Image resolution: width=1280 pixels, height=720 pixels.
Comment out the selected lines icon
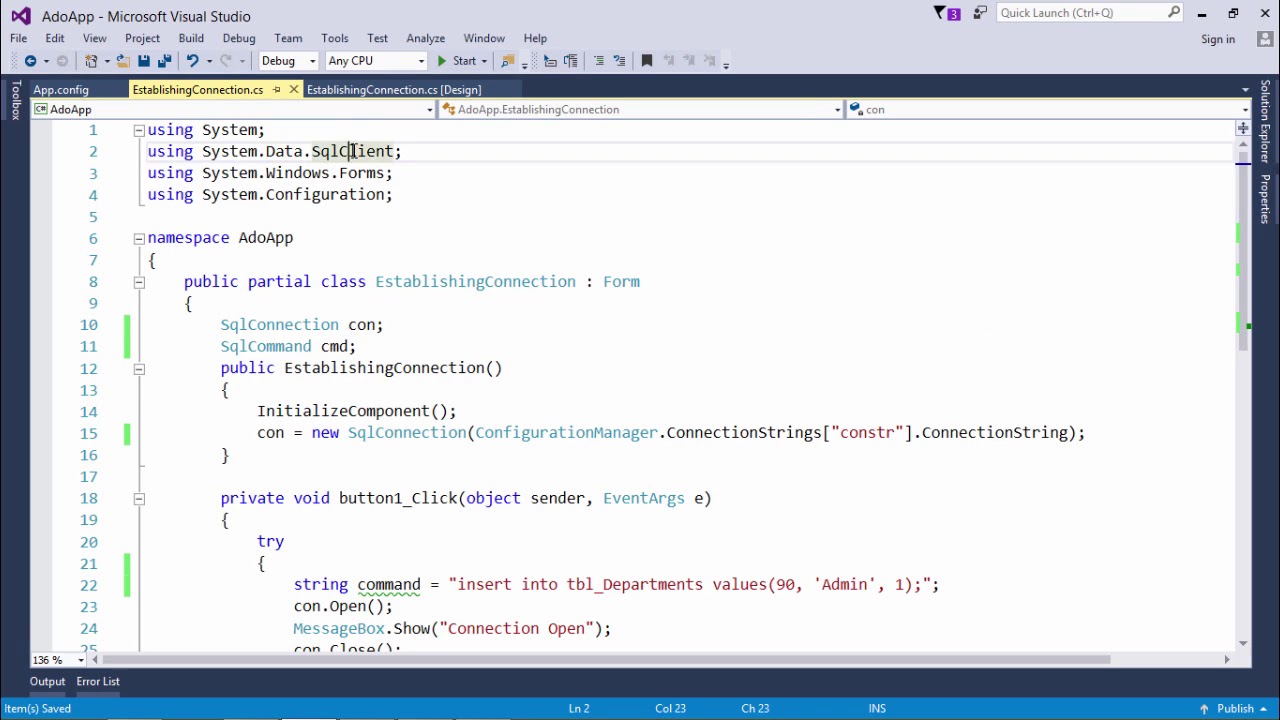pos(599,61)
